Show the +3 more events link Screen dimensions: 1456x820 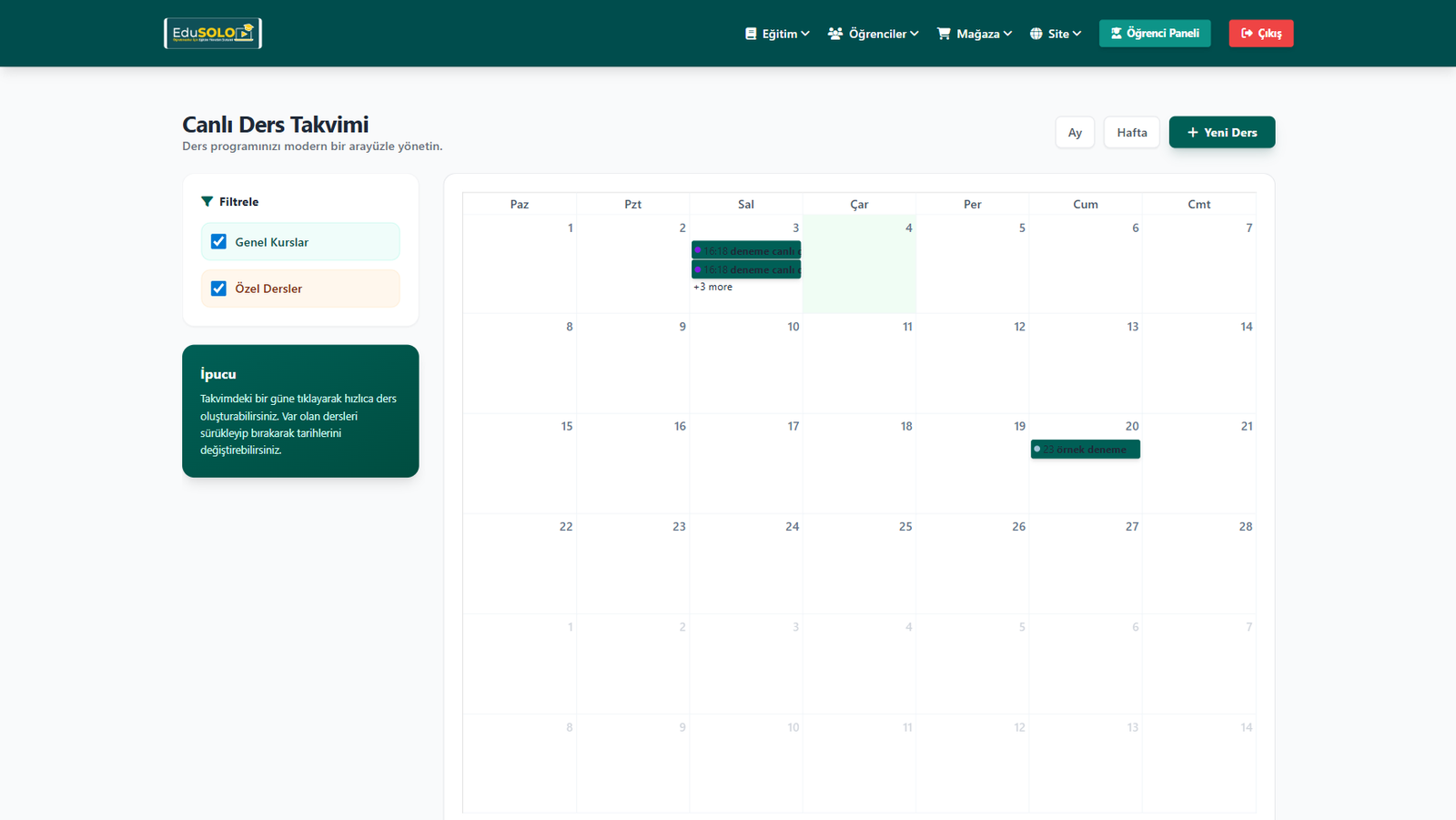coord(713,287)
